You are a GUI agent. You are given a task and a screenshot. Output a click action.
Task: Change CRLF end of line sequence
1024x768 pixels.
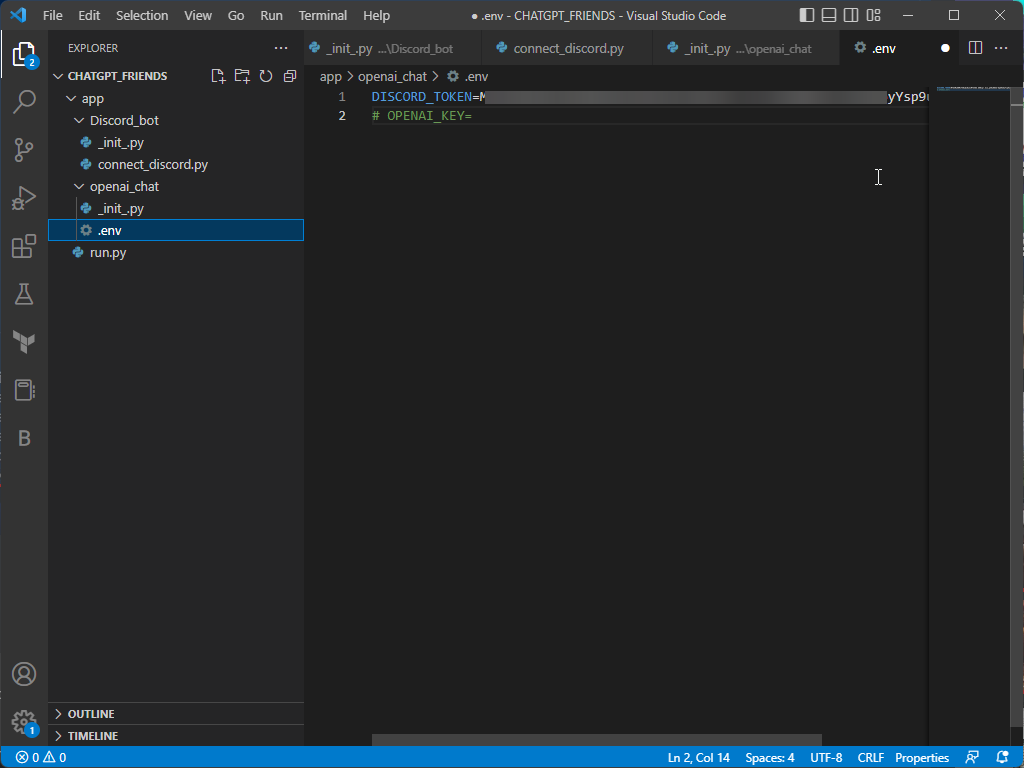tap(871, 758)
